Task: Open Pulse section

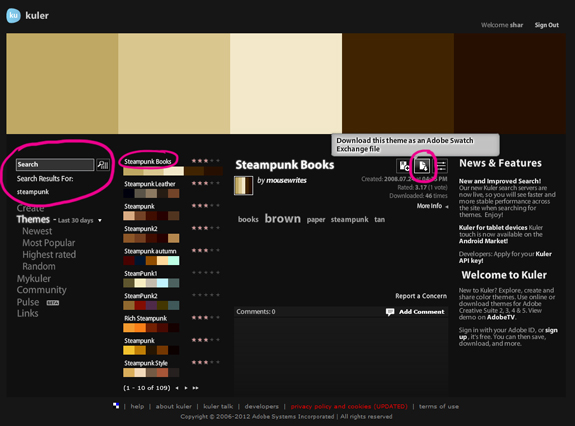Action: point(28,302)
